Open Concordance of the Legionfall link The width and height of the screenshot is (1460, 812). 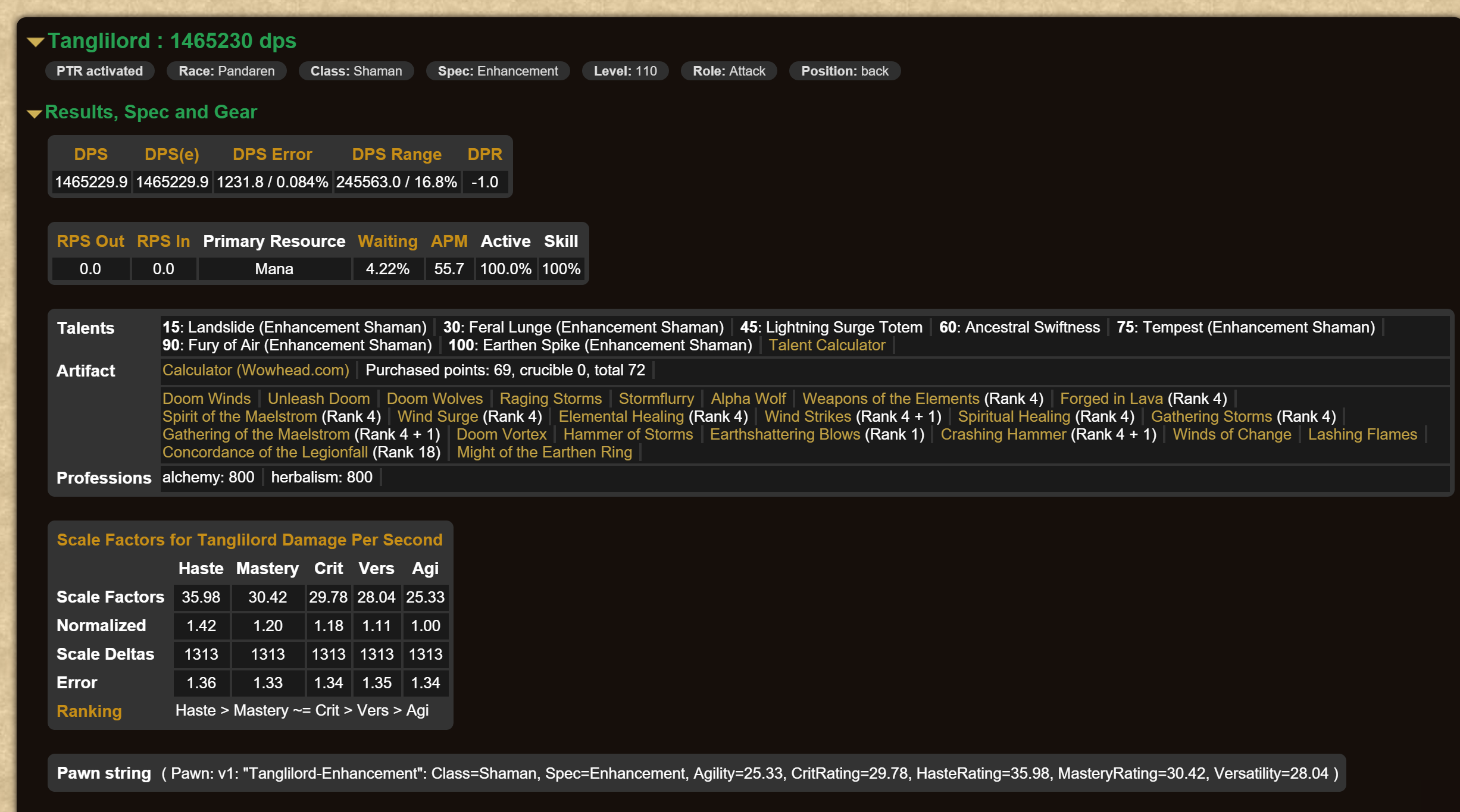coord(265,452)
